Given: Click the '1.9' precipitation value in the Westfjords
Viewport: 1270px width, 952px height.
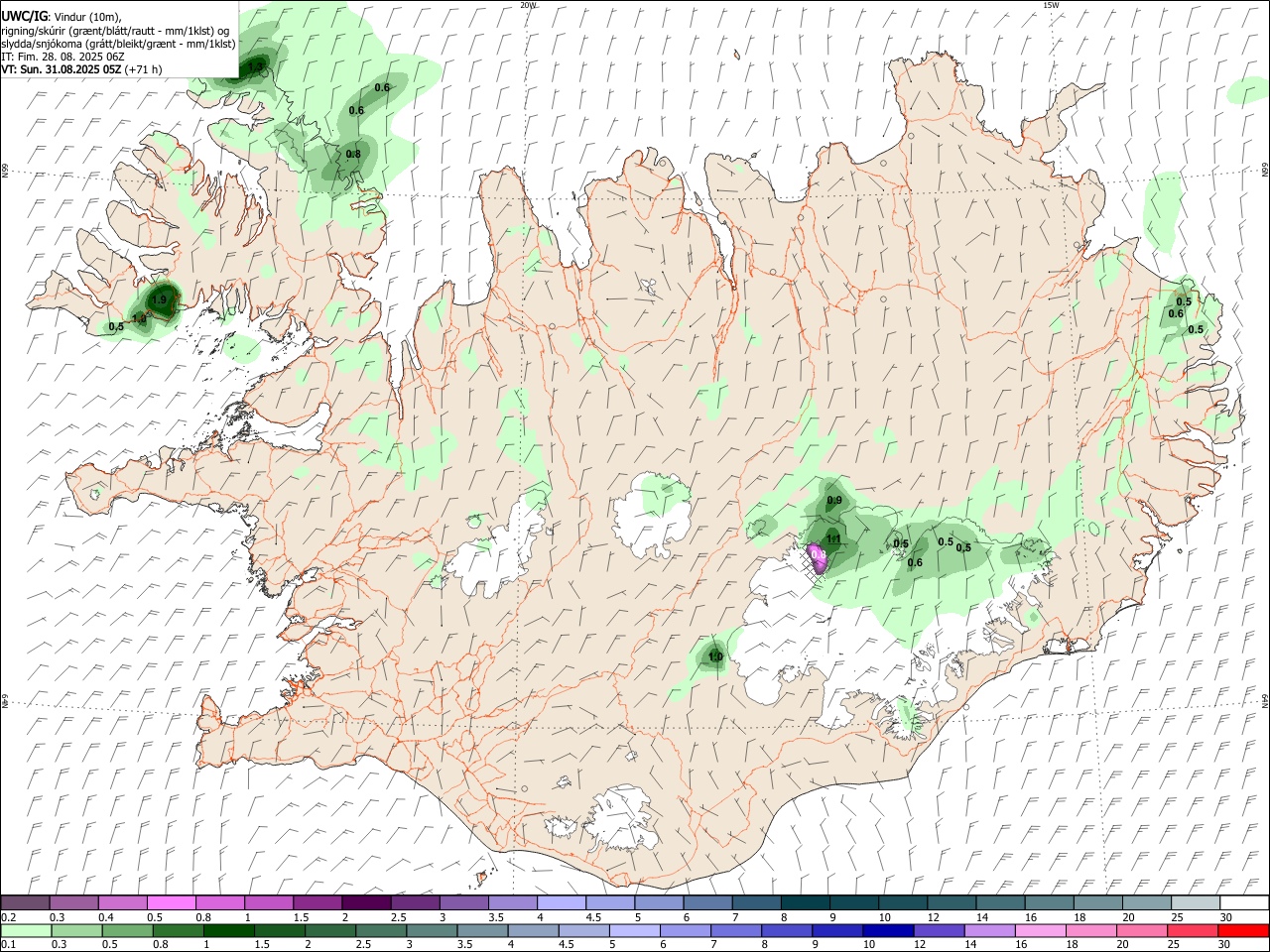Looking at the screenshot, I should click(x=159, y=299).
